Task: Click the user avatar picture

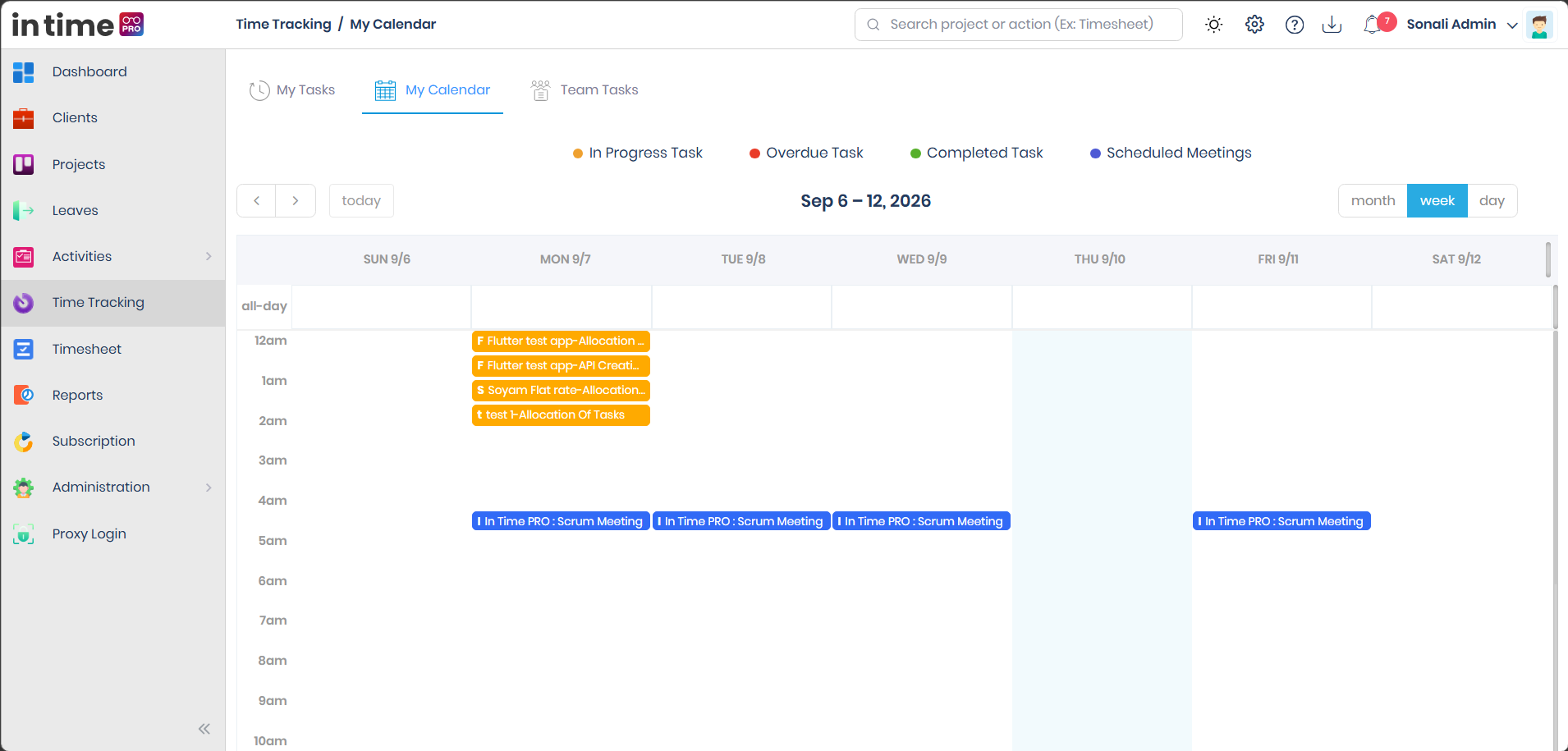Action: (x=1539, y=25)
